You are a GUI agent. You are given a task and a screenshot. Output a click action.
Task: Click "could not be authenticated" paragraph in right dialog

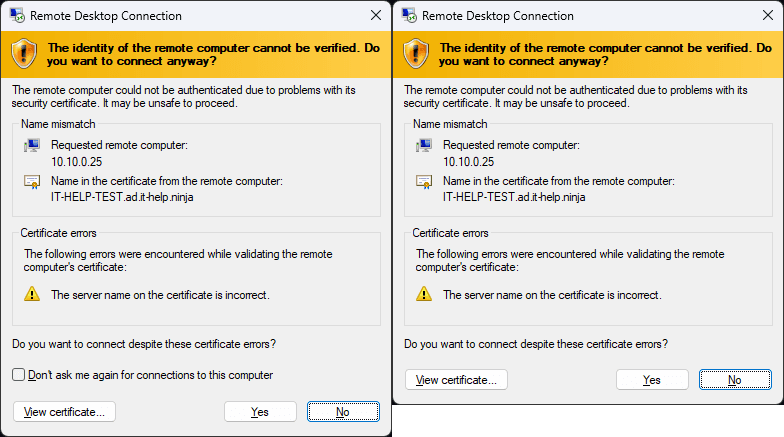(576, 96)
